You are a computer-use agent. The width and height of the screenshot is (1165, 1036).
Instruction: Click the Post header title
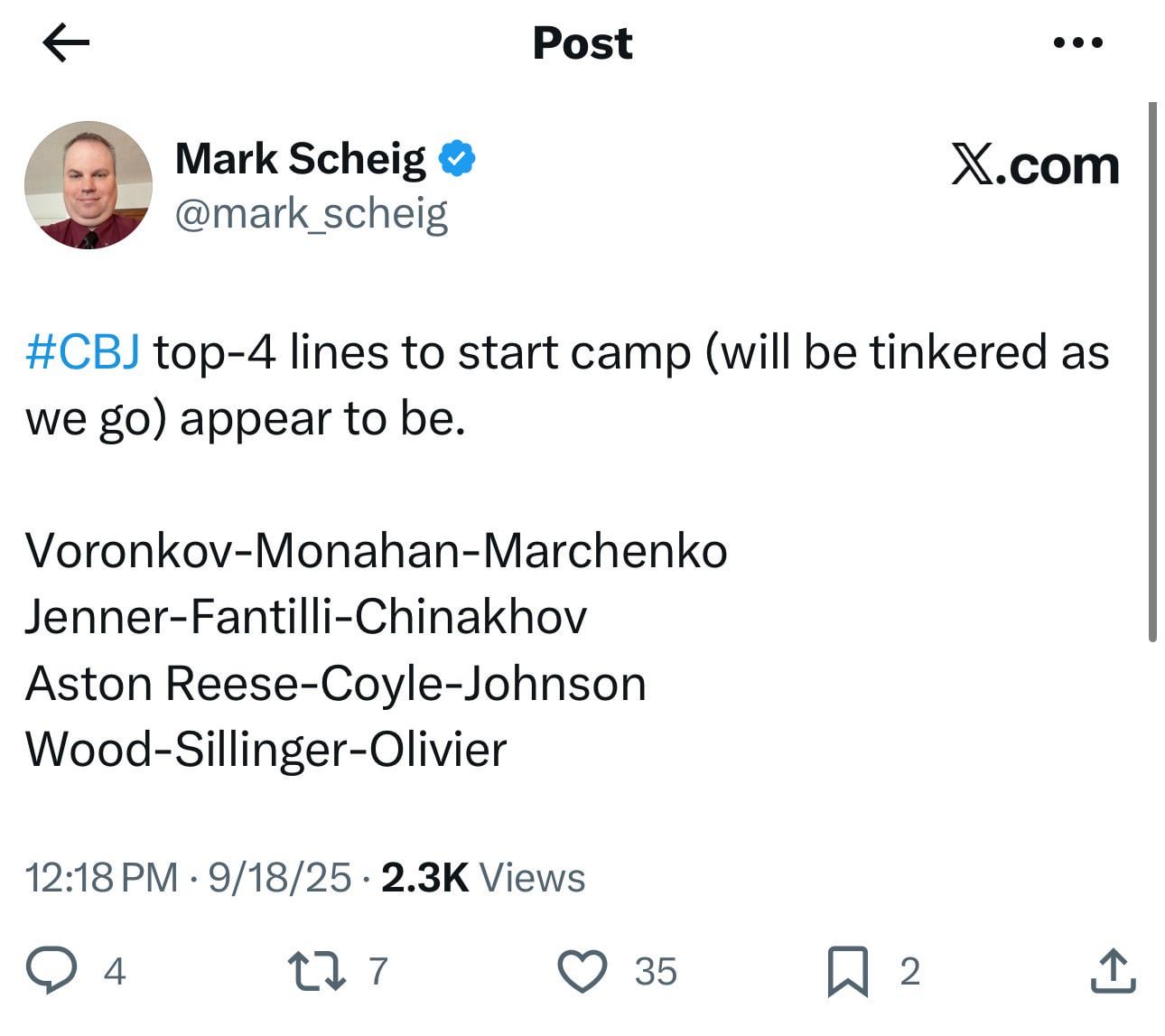point(582,43)
